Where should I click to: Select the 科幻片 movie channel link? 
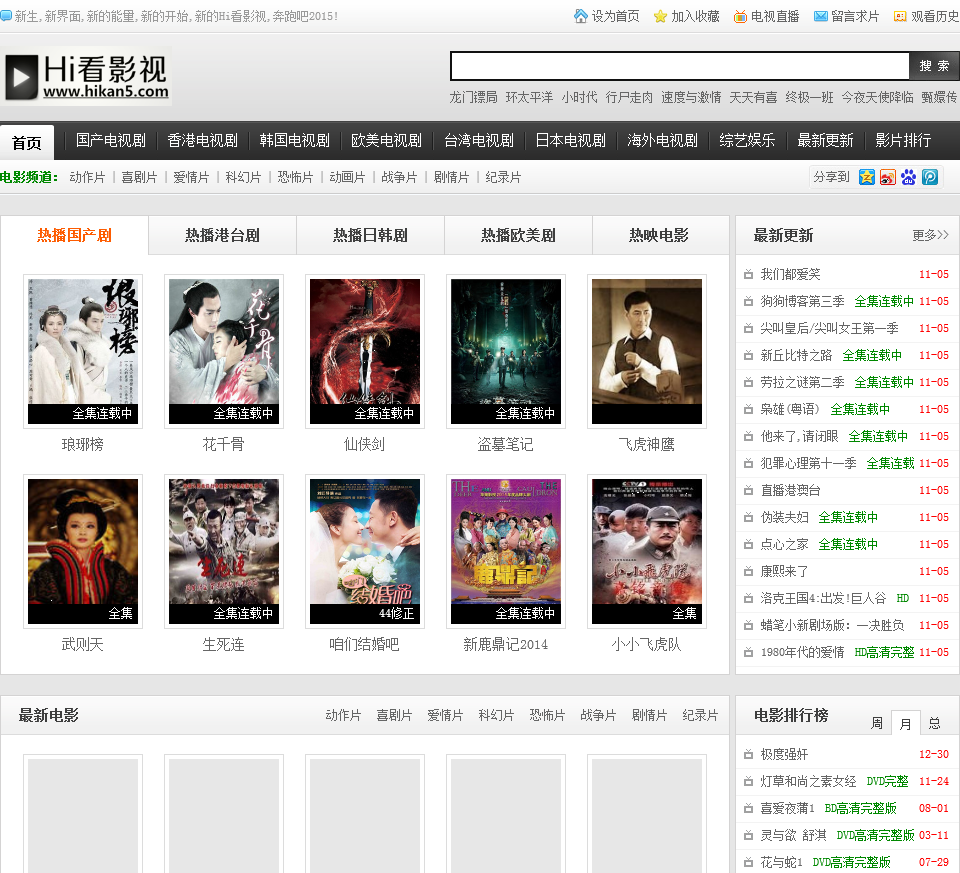click(243, 178)
